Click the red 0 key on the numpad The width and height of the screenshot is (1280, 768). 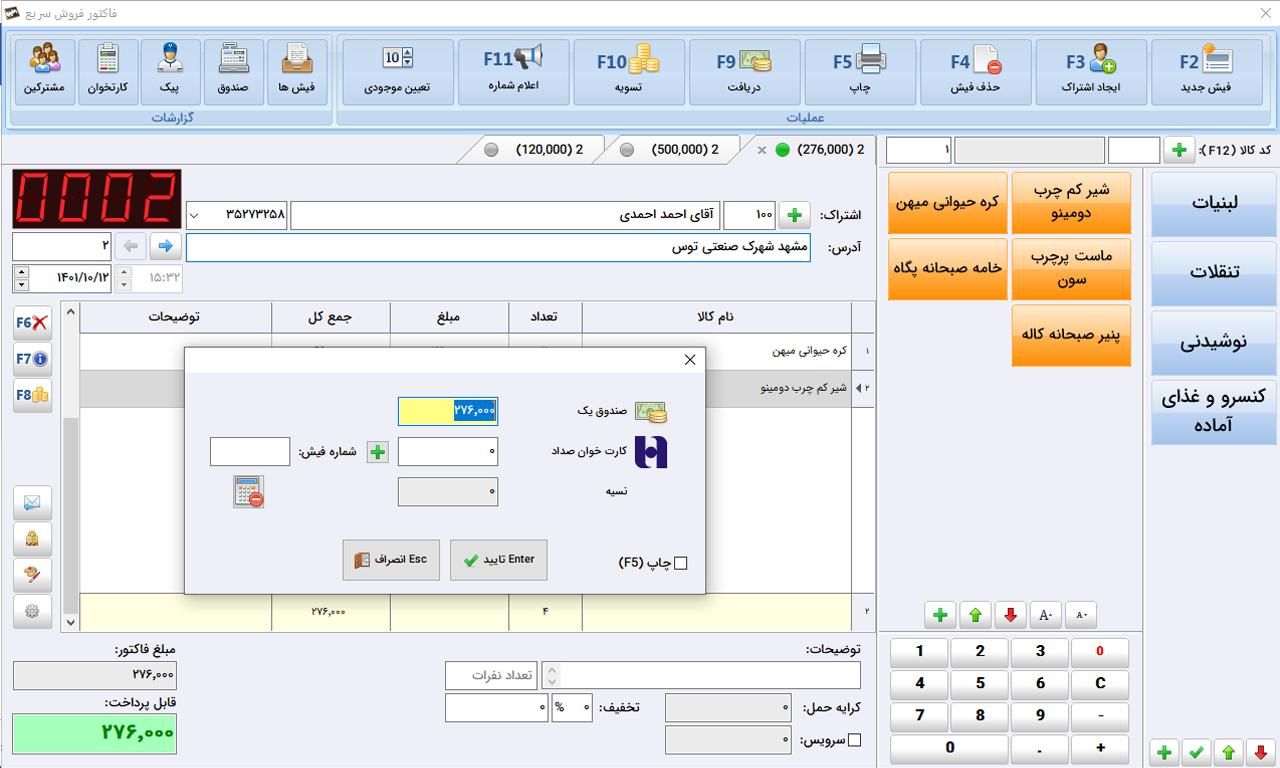point(1100,652)
